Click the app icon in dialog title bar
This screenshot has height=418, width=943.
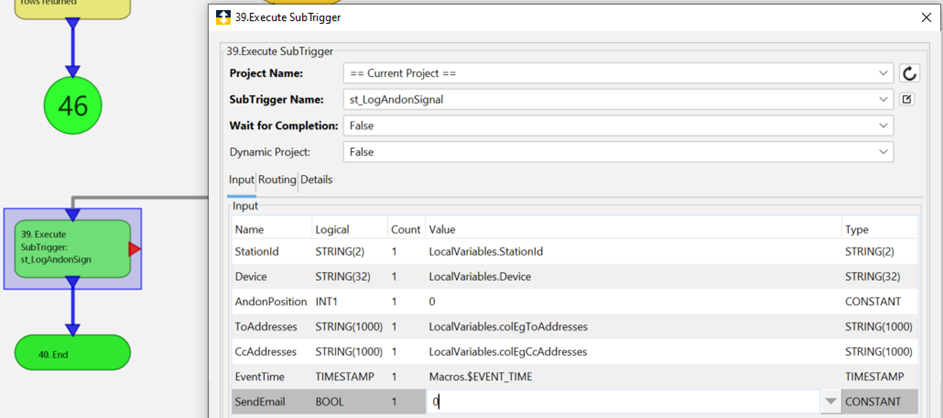point(224,17)
